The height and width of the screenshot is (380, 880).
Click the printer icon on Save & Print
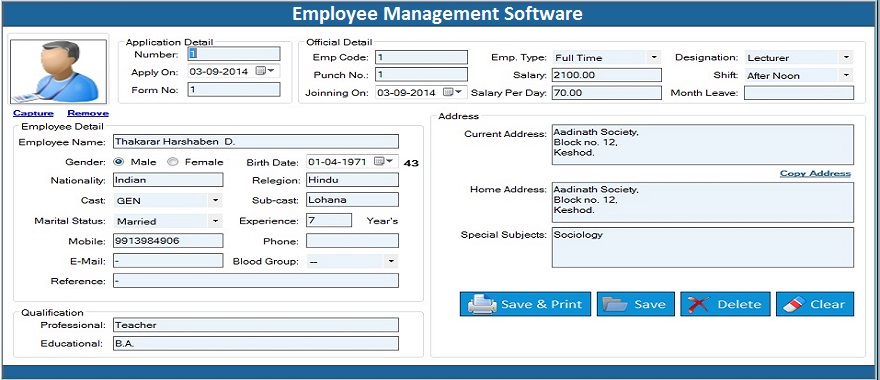[x=482, y=304]
